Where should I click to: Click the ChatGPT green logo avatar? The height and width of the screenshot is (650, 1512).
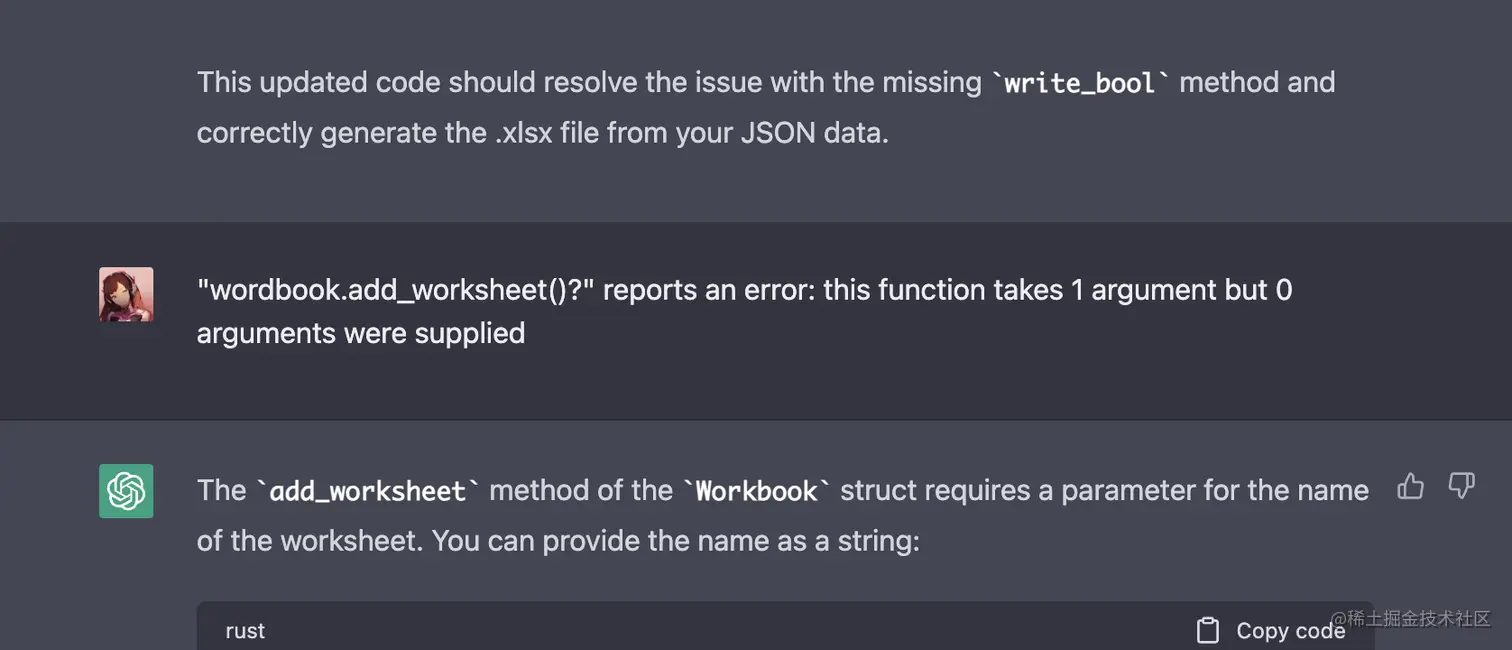tap(126, 491)
